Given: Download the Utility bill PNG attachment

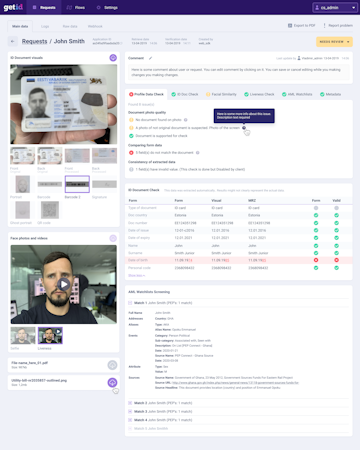Looking at the screenshot, I should tap(112, 382).
